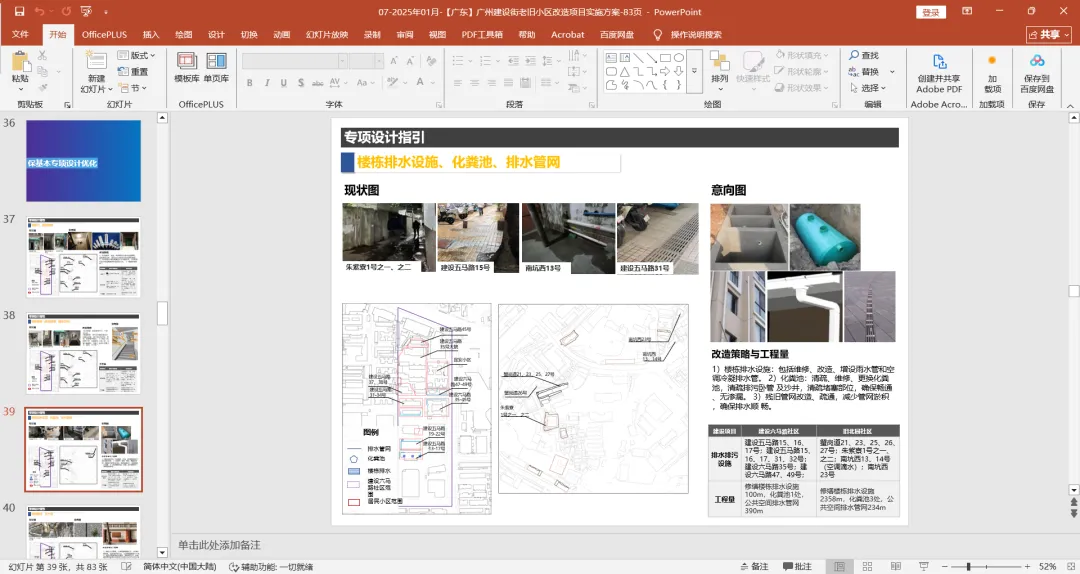
Task: Open the Section dropdown
Action: [x=133, y=88]
